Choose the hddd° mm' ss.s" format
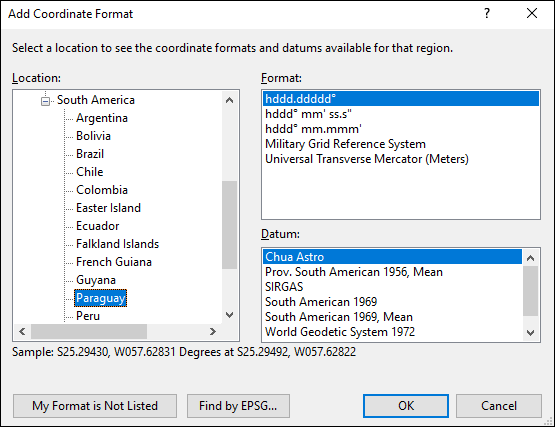 [401, 114]
